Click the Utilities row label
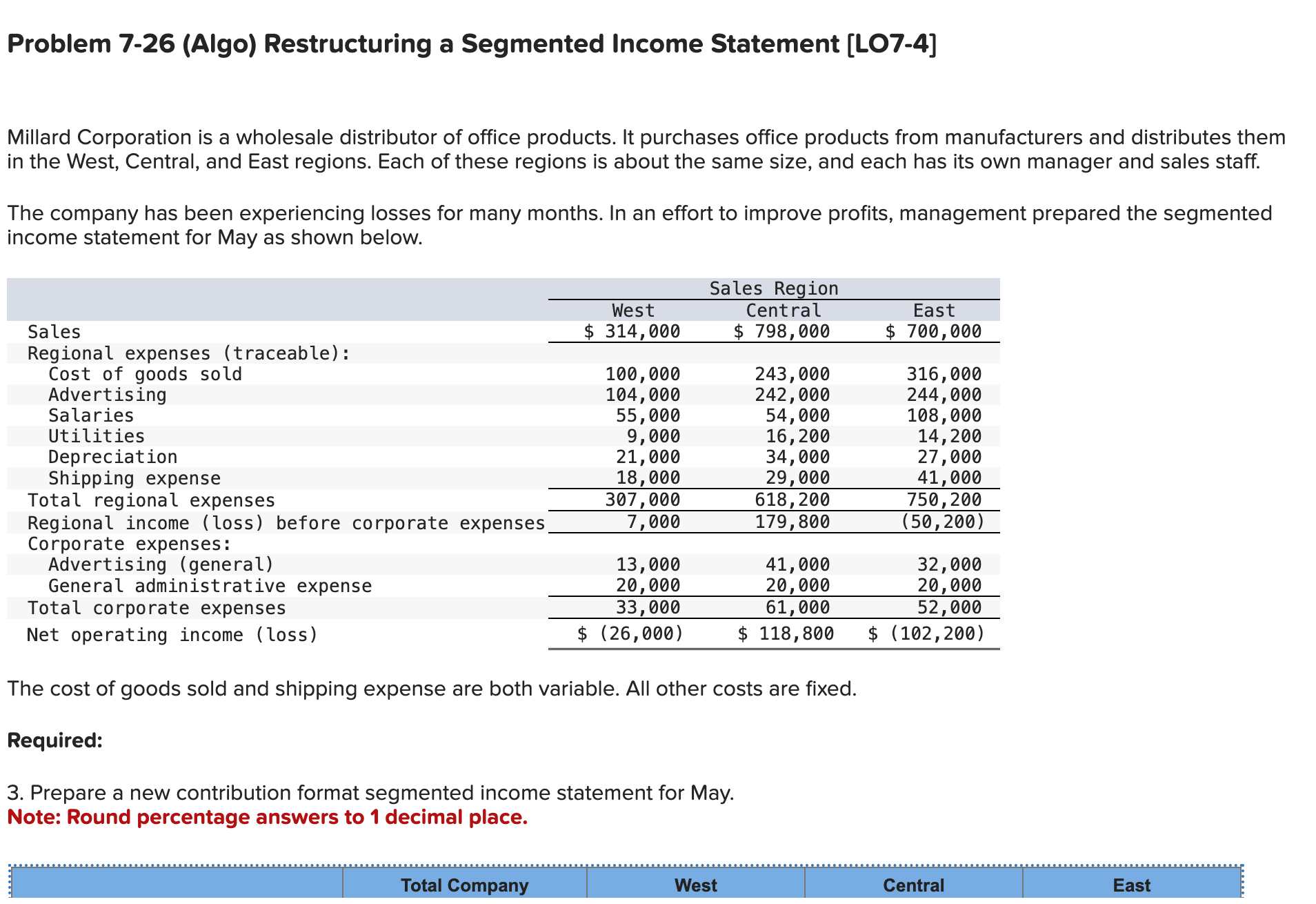 97,436
